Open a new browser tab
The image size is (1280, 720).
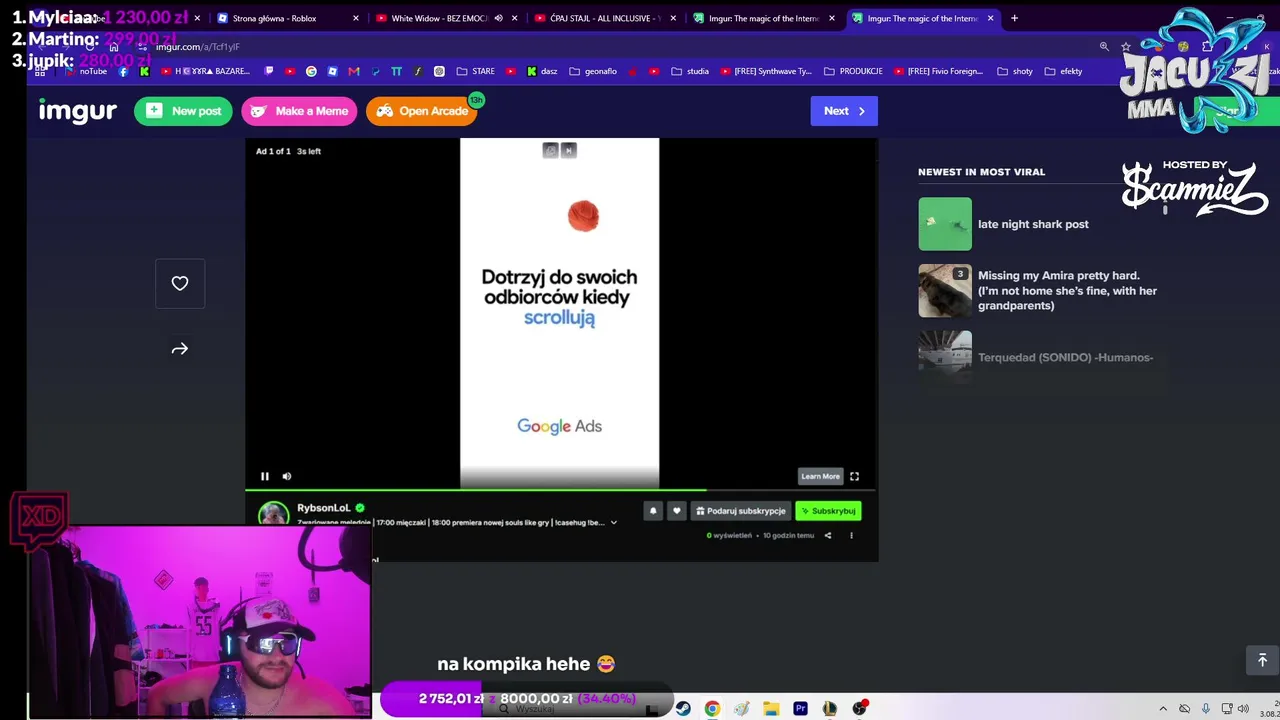(x=1014, y=18)
